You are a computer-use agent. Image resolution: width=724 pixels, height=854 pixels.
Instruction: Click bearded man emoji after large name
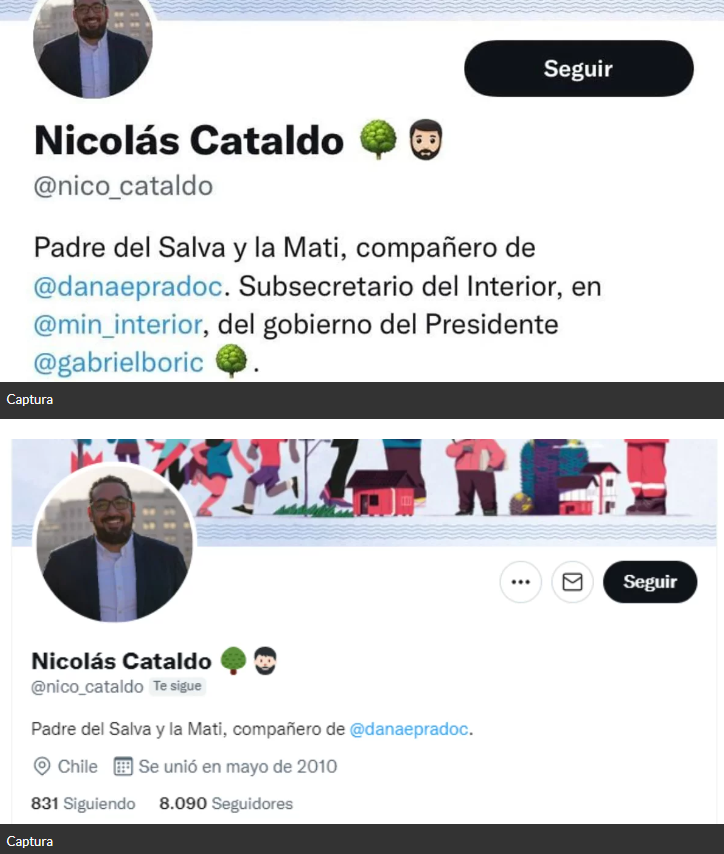pyautogui.click(x=425, y=139)
